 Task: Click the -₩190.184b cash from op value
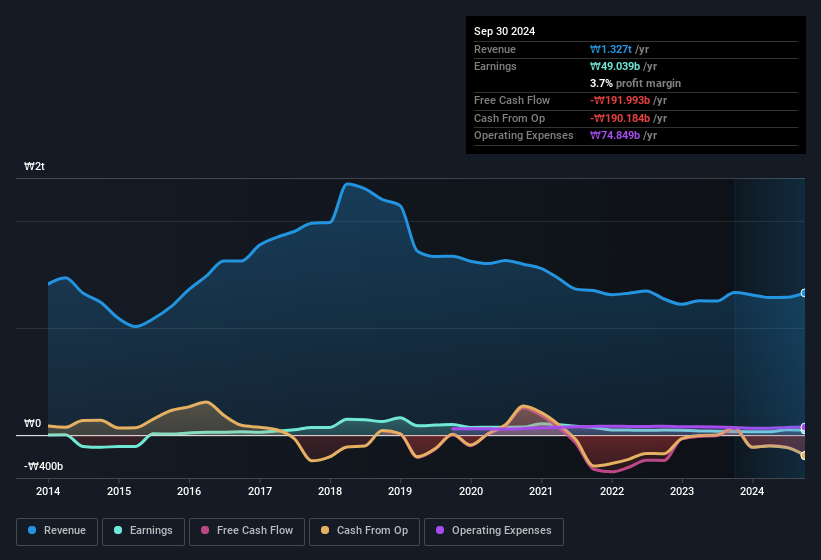click(x=620, y=118)
